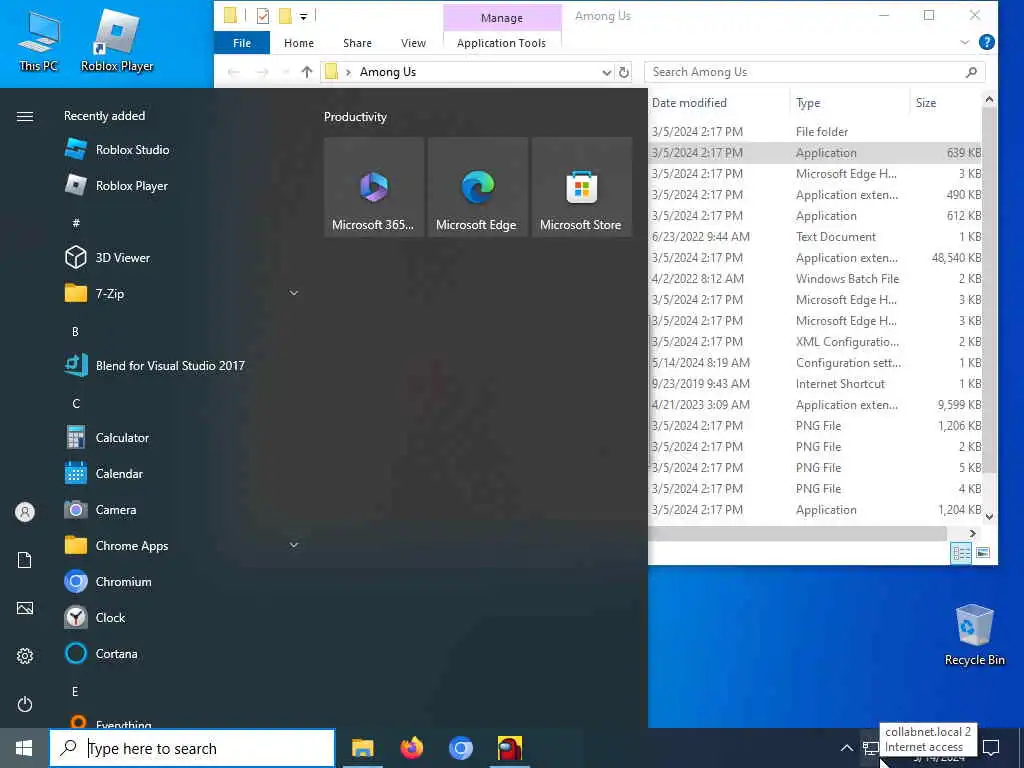Open Recycle Bin on desktop
This screenshot has width=1024, height=768.
click(974, 634)
